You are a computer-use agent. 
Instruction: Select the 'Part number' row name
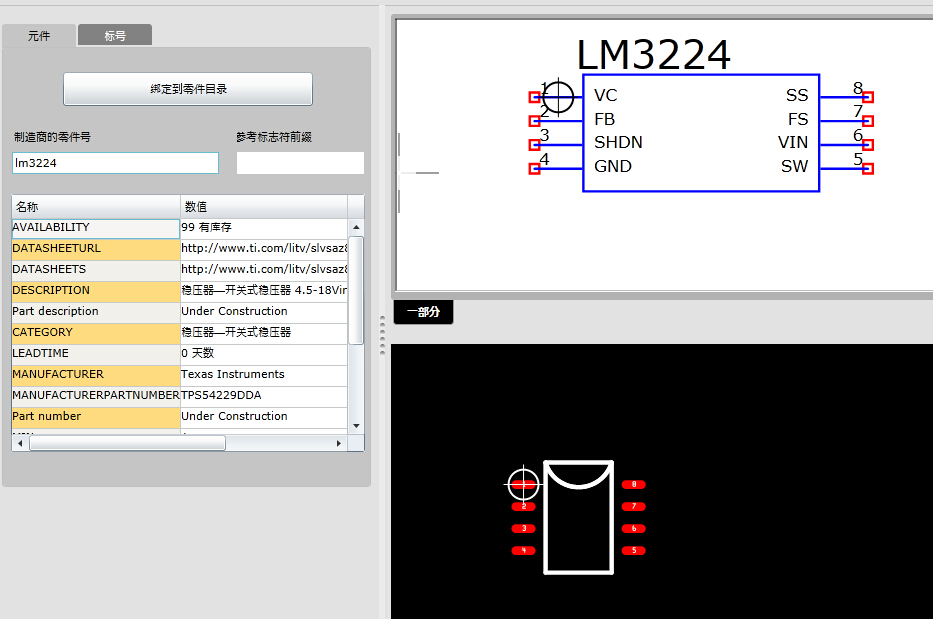[96, 417]
